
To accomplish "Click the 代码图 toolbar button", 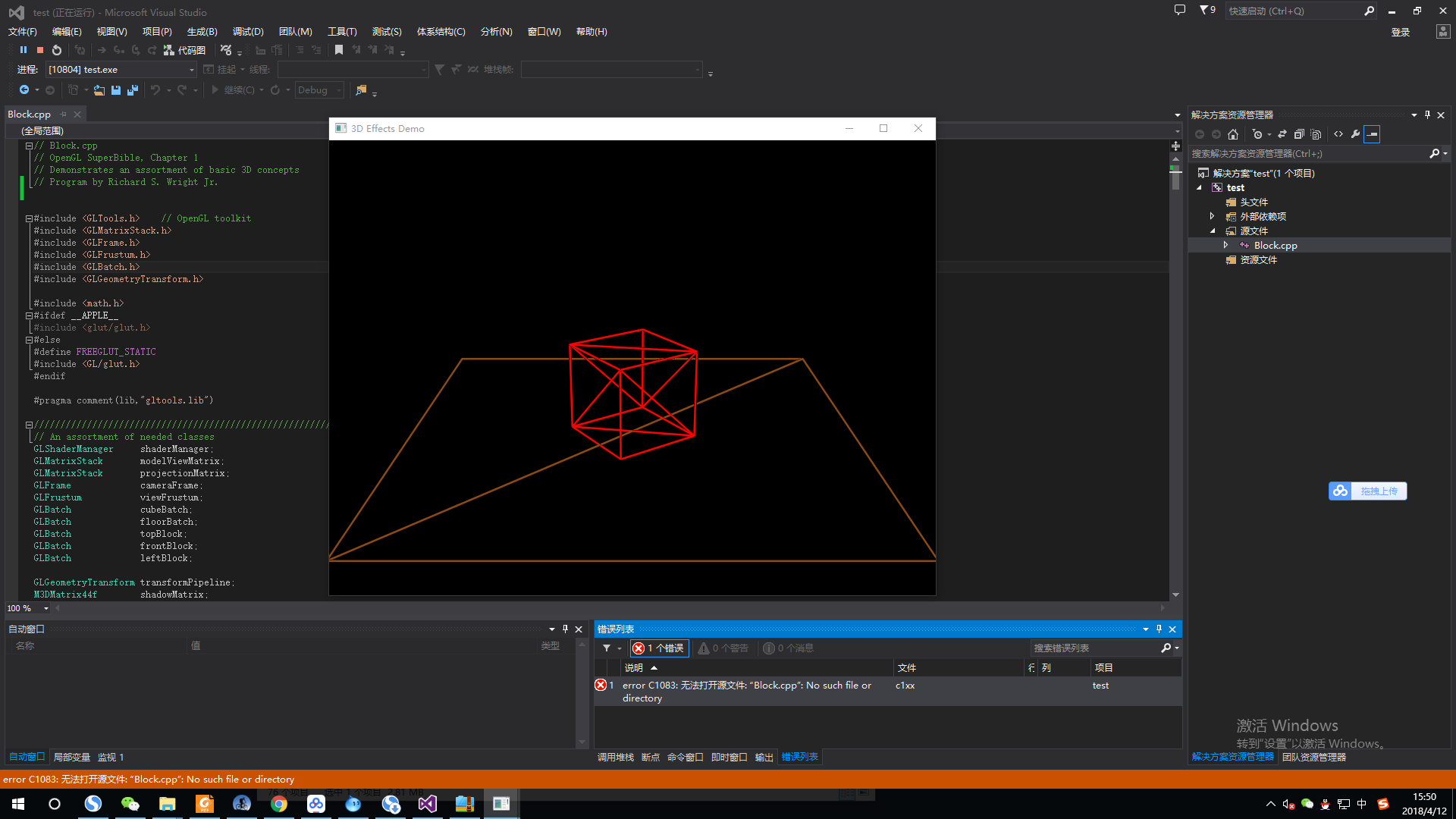I will pos(185,50).
